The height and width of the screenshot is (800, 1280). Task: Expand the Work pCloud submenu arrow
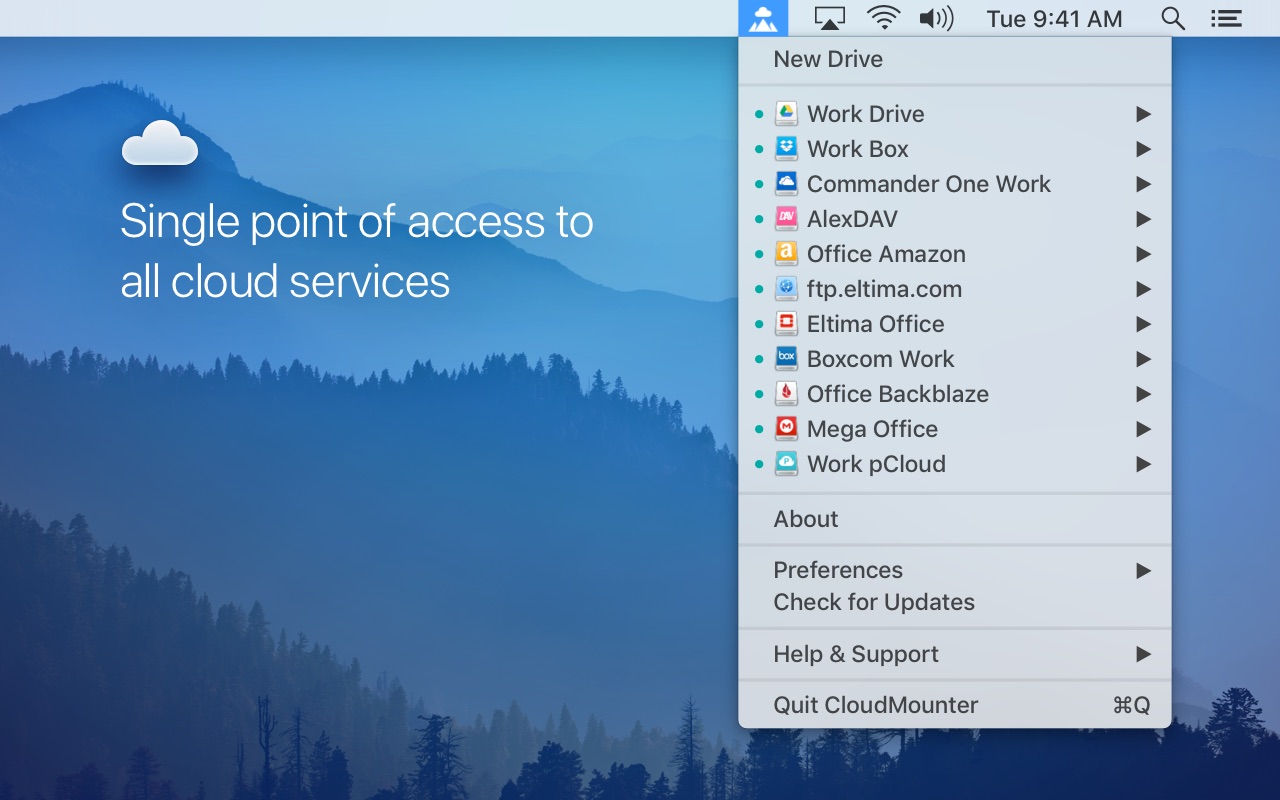(1144, 464)
